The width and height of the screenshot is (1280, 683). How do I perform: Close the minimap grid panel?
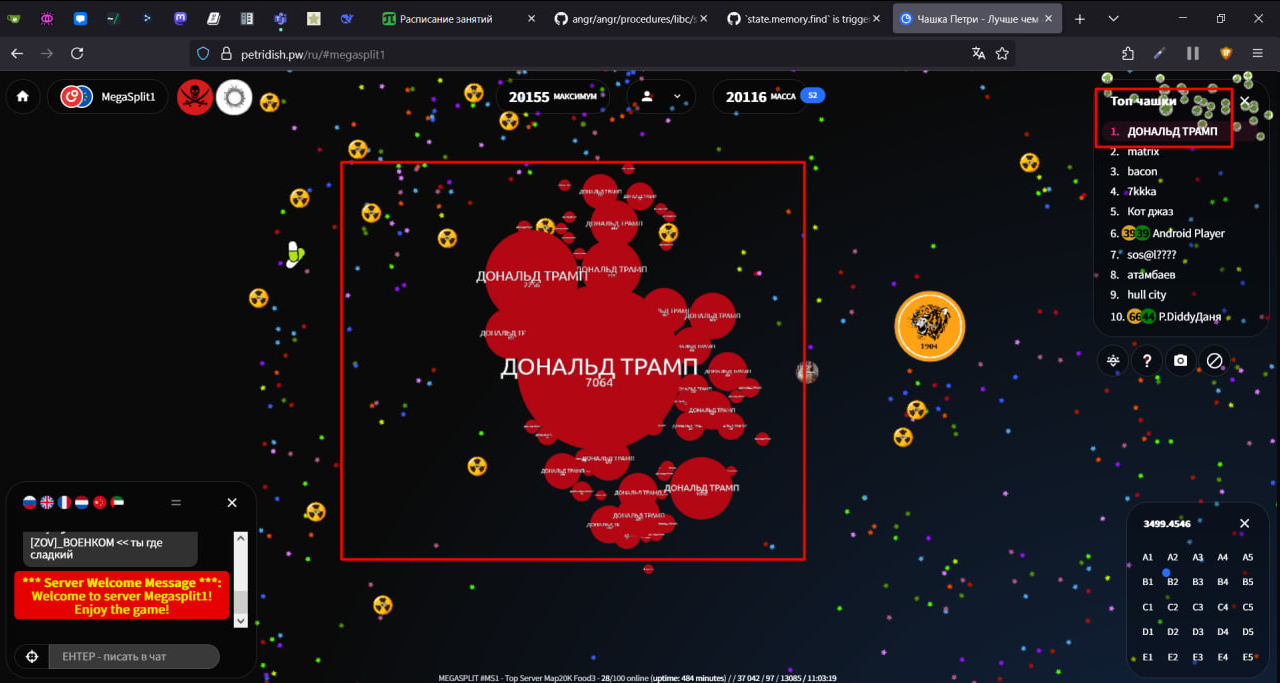(x=1245, y=523)
